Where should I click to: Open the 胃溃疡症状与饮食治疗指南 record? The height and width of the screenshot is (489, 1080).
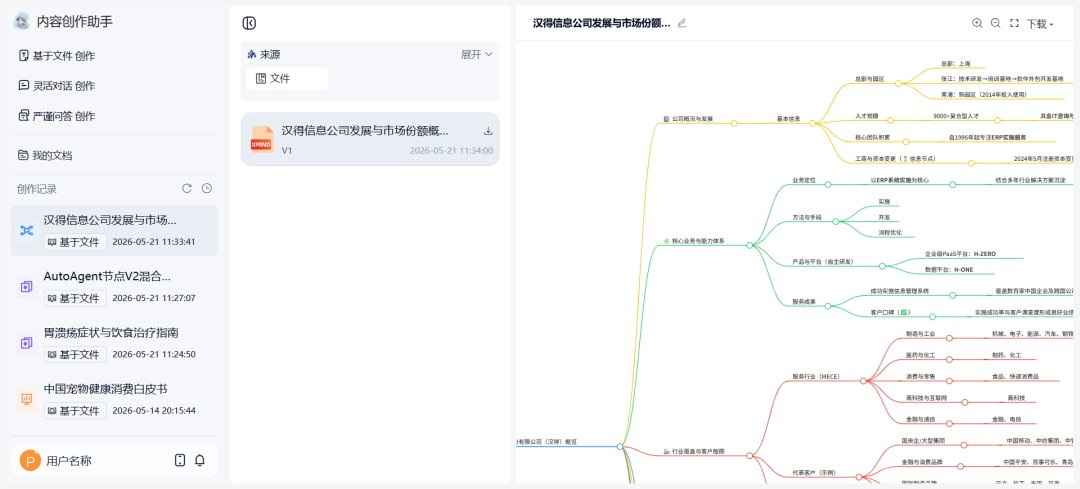click(114, 342)
